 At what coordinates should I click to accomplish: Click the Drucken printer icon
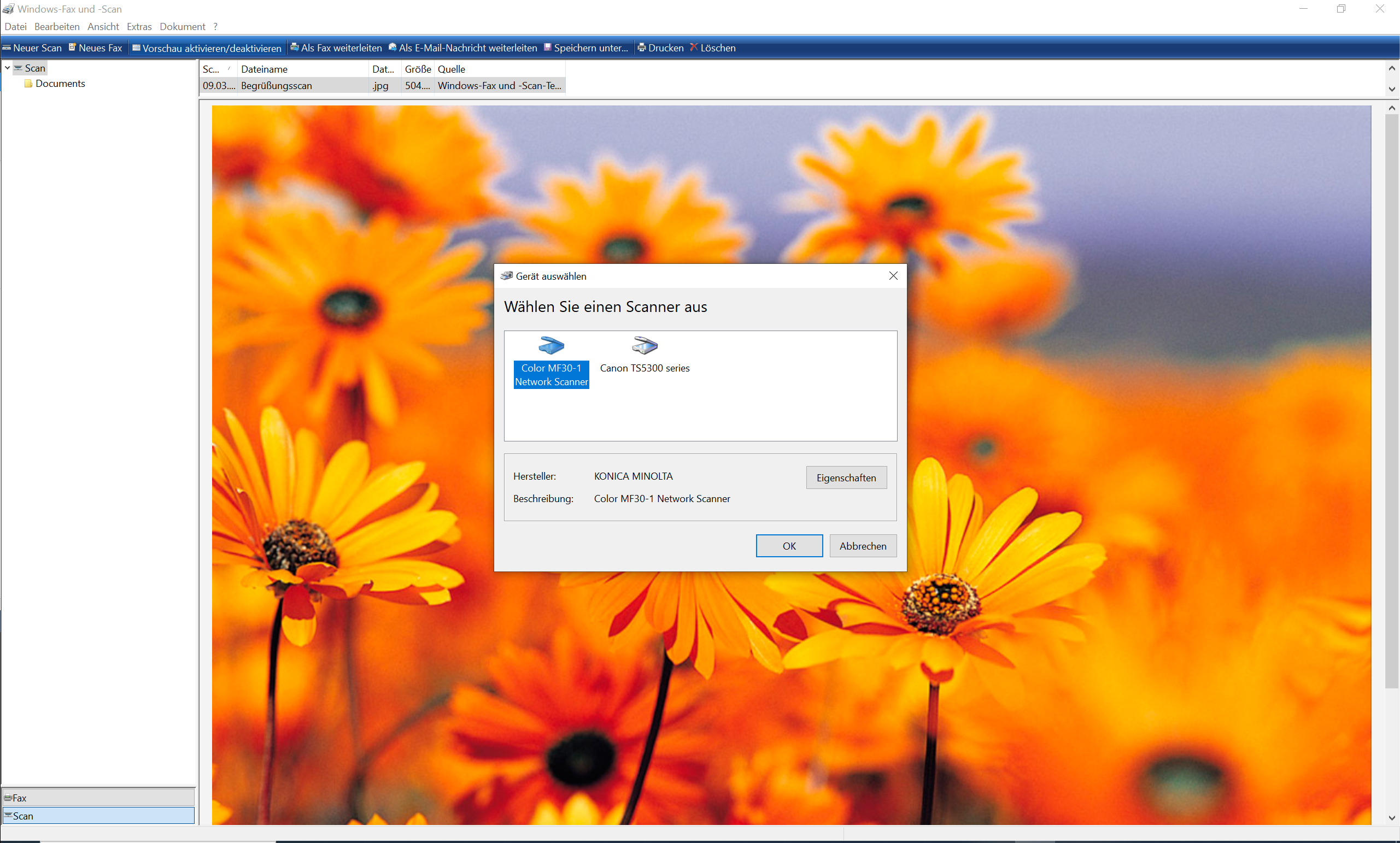click(x=641, y=48)
